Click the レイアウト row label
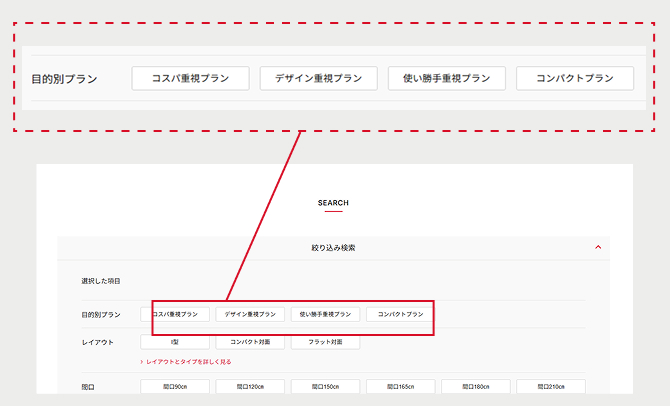670x406 pixels. click(x=97, y=342)
